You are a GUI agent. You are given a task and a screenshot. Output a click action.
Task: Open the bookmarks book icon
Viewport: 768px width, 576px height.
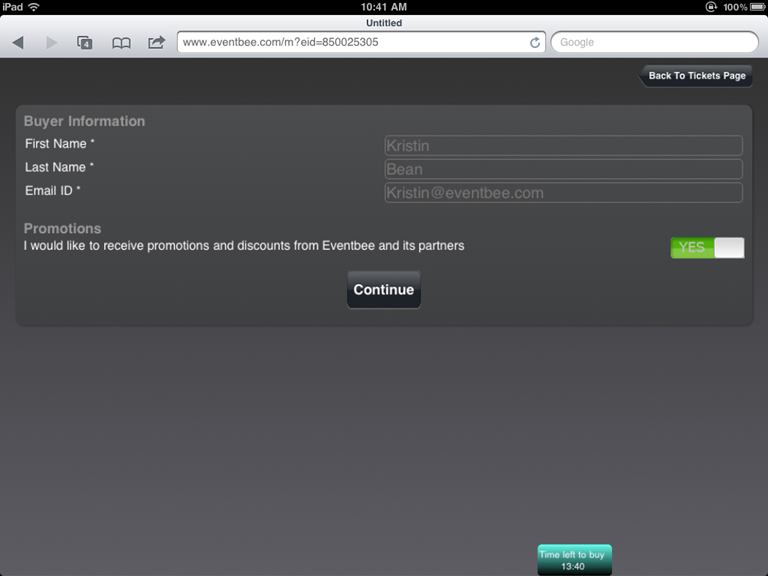(121, 43)
